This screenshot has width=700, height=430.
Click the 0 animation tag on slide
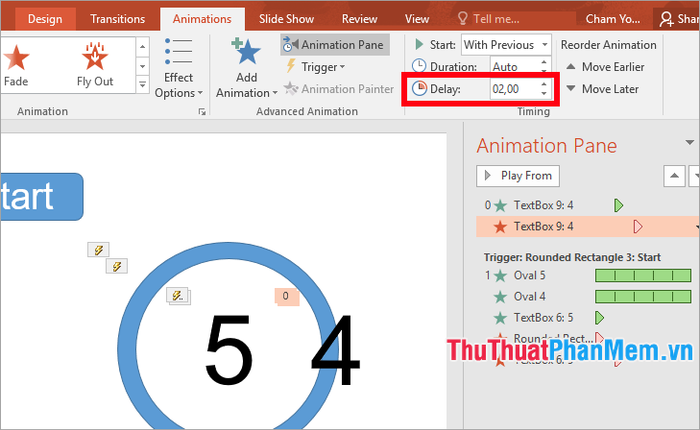pyautogui.click(x=286, y=296)
